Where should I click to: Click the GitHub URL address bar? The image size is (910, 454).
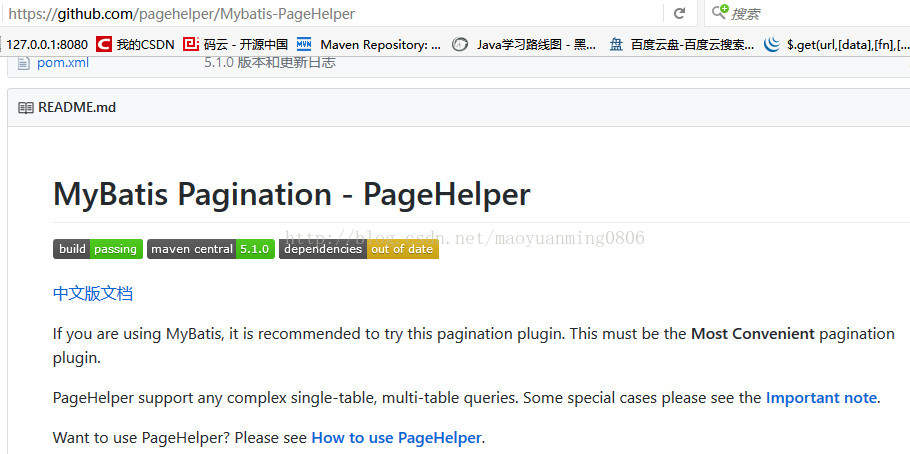tap(331, 13)
